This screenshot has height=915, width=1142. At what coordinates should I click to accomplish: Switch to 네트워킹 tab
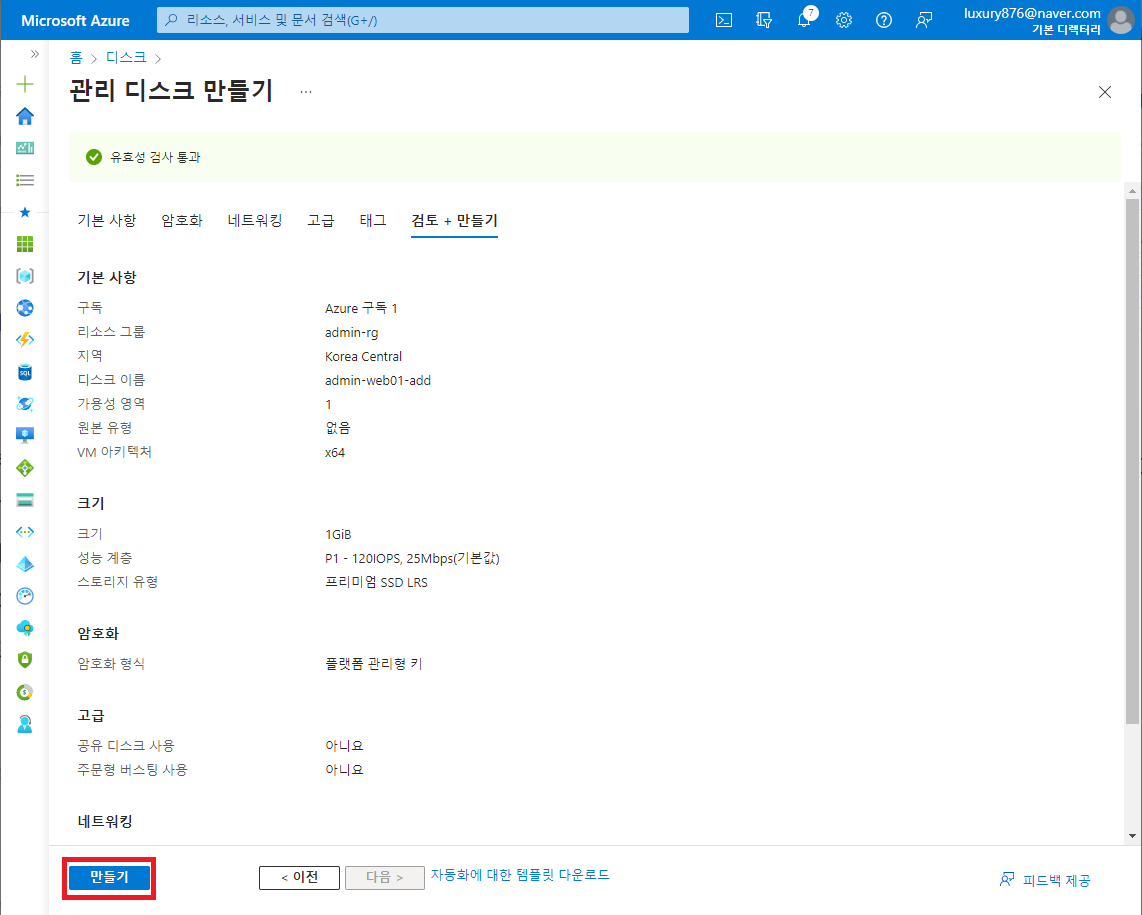pos(255,221)
